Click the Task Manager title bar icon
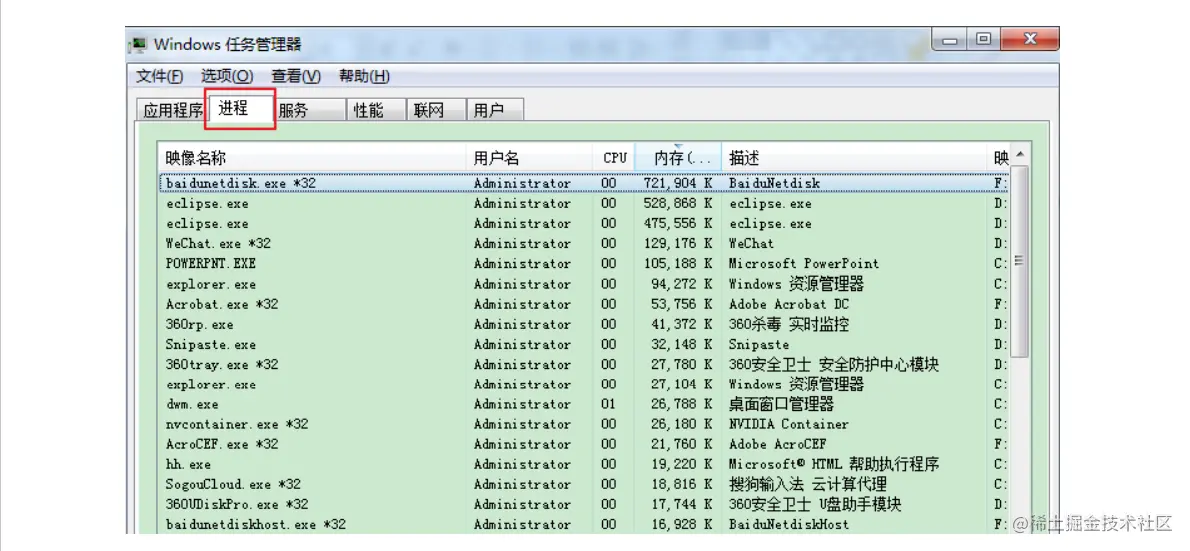Image resolution: width=1190 pixels, height=551 pixels. pyautogui.click(x=138, y=45)
